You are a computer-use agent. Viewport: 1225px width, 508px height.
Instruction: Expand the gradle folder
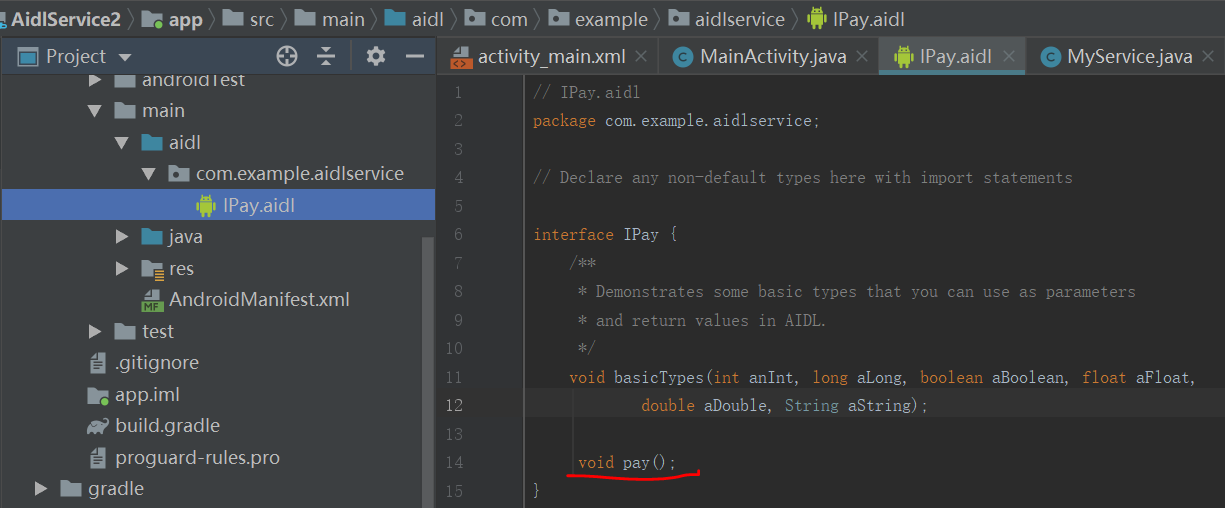coord(41,489)
